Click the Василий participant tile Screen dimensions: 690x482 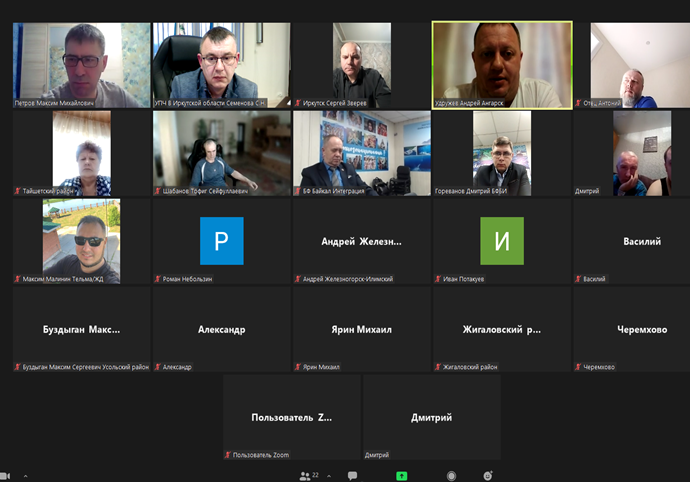(x=641, y=241)
